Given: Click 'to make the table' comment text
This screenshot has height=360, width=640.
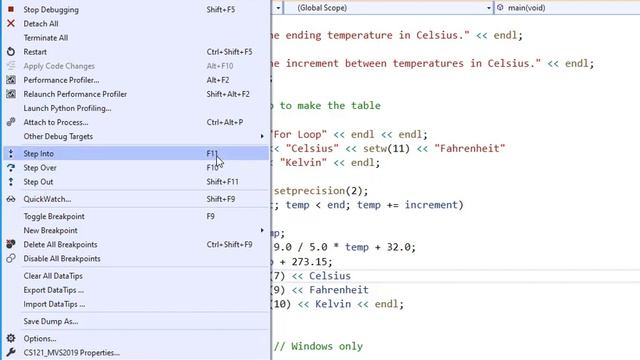Looking at the screenshot, I should click(x=330, y=105).
